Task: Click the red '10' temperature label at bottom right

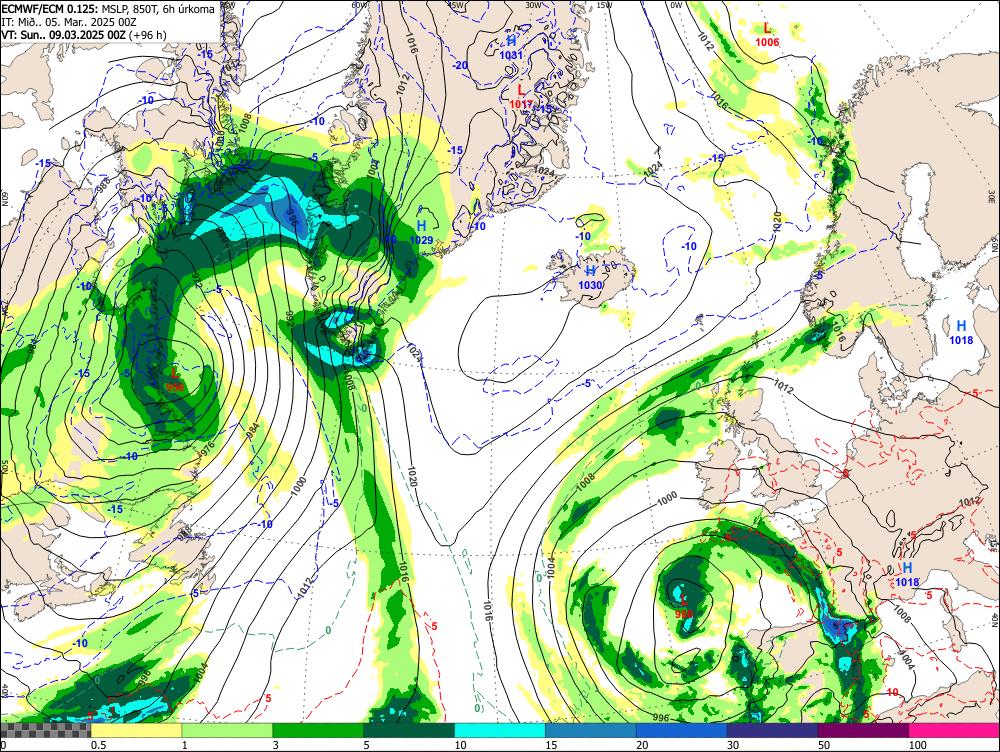Action: coord(892,692)
